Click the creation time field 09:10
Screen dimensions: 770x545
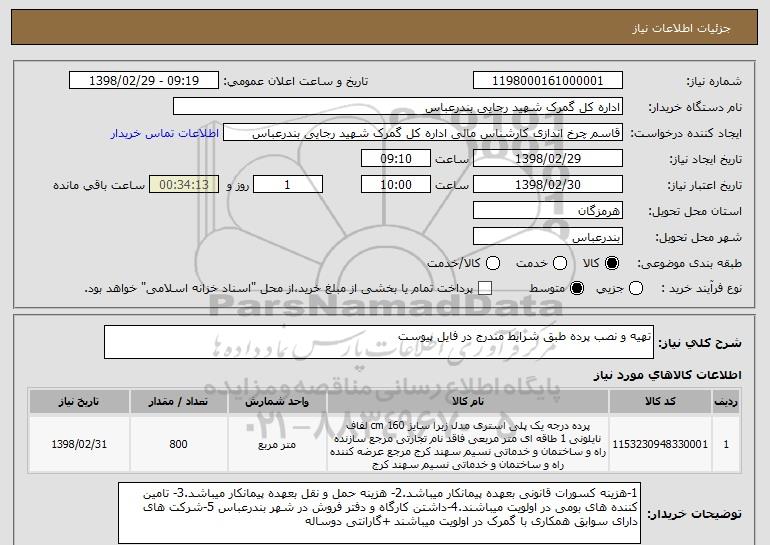pos(396,159)
